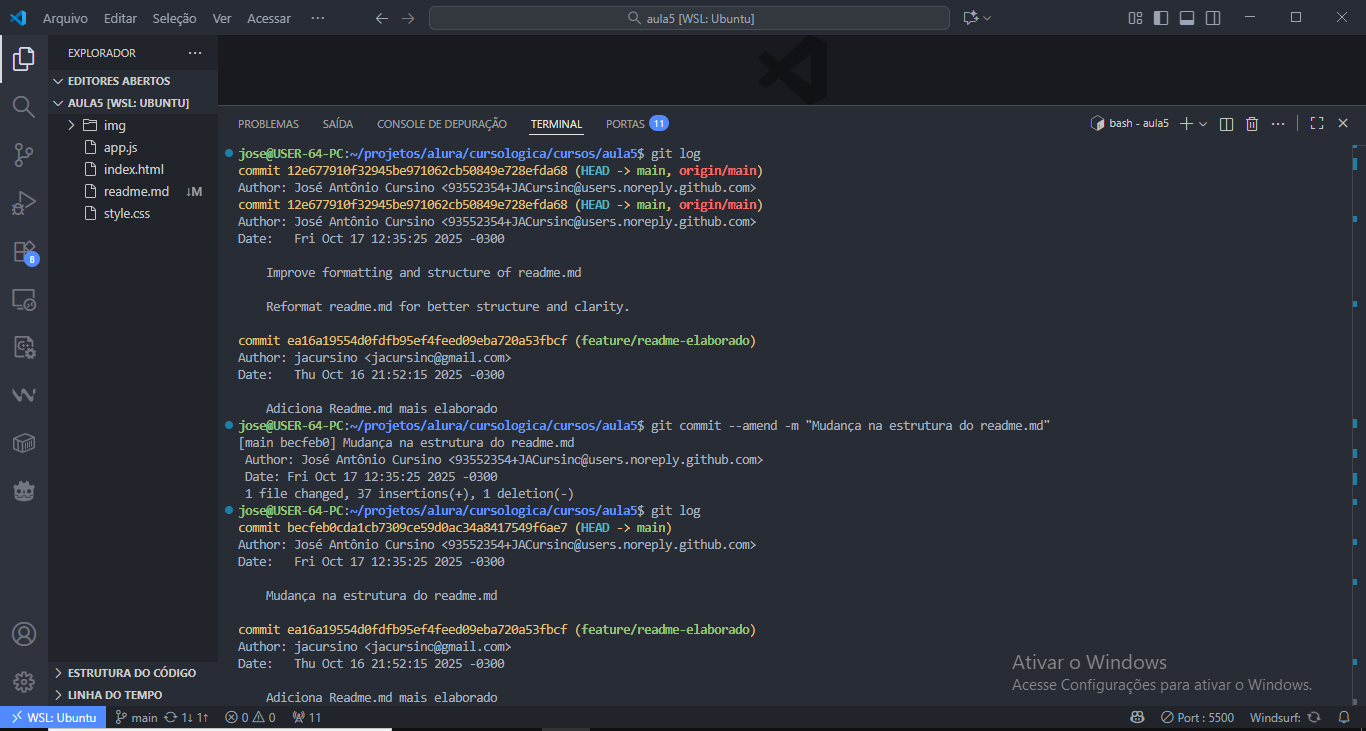Open Accounts icon in activity bar
This screenshot has width=1366, height=731.
24,634
